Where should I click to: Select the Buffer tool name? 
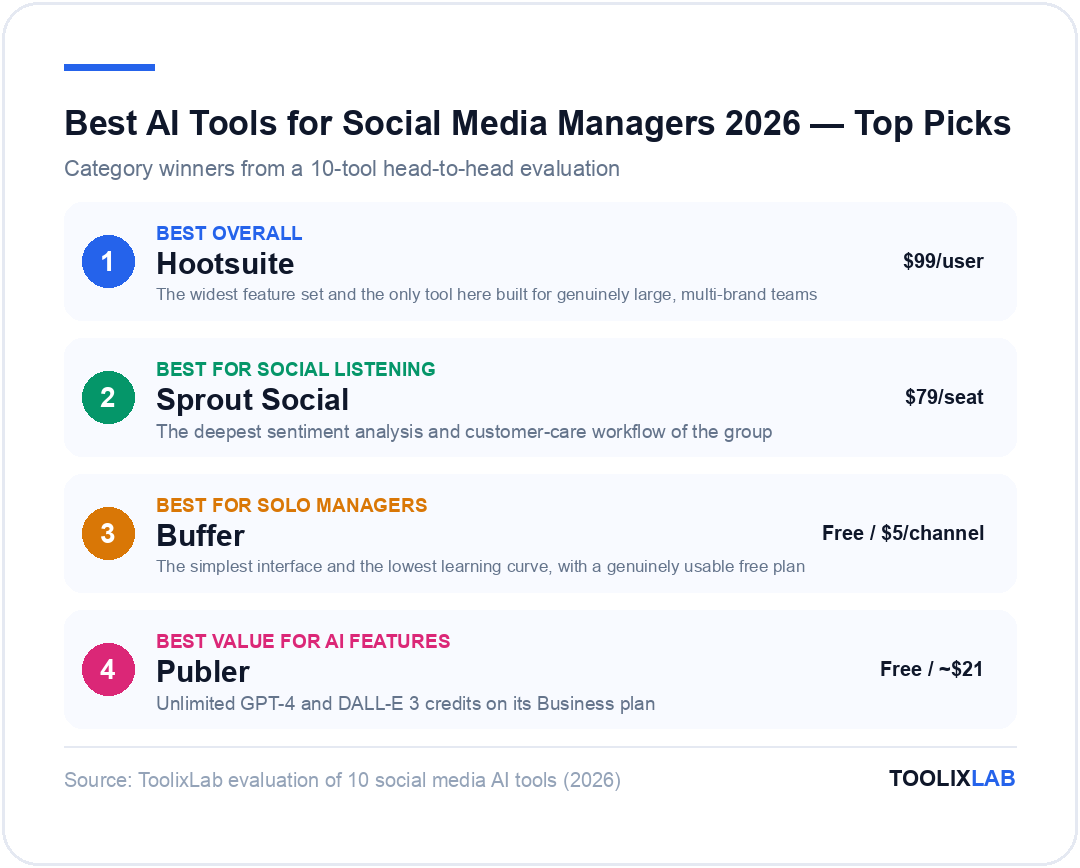tap(200, 536)
